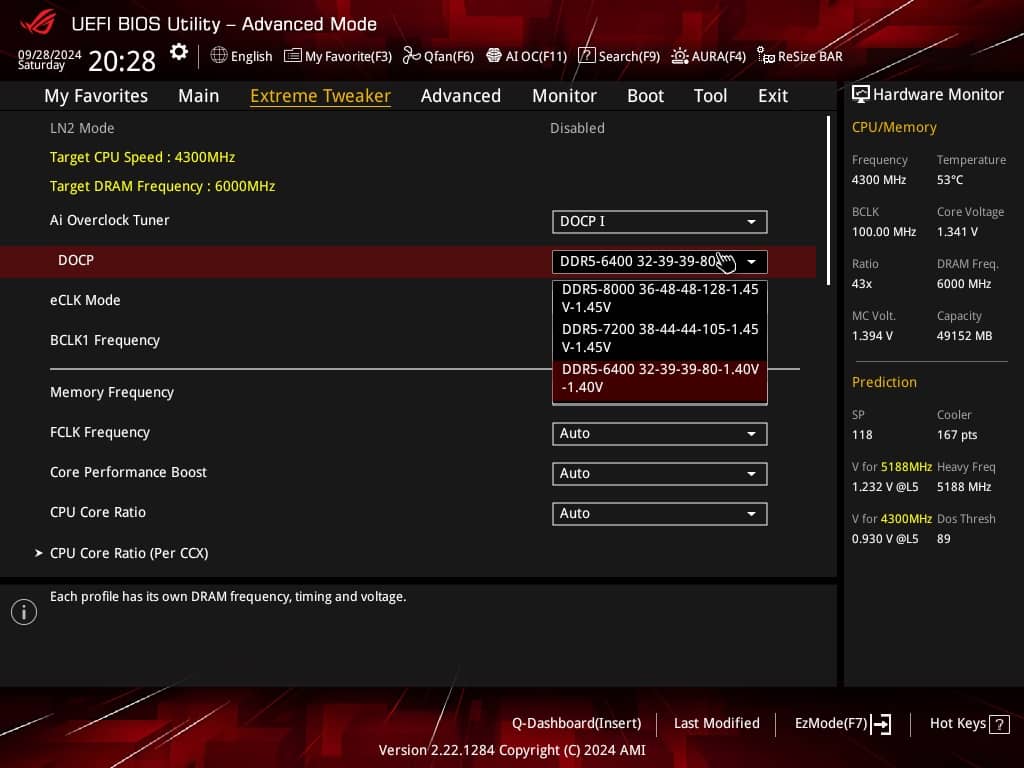Open the My Favorites tab
The width and height of the screenshot is (1024, 768).
coord(96,96)
